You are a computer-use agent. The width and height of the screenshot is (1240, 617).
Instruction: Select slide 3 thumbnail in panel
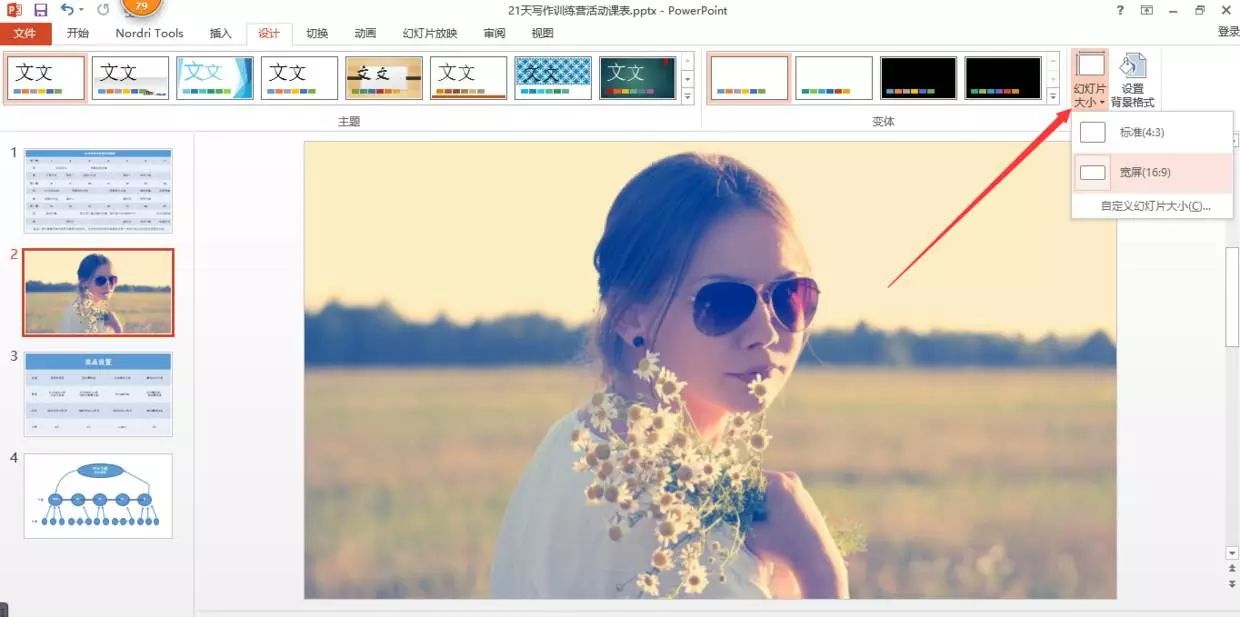click(98, 393)
